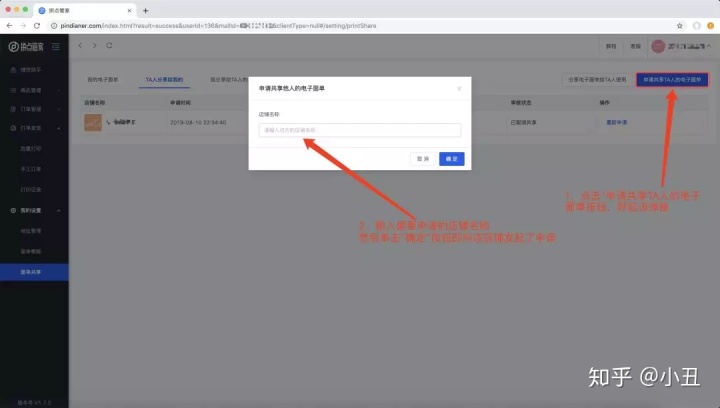Go back with the in-app left arrow
Viewport: 720px width, 408px height.
pyautogui.click(x=80, y=45)
